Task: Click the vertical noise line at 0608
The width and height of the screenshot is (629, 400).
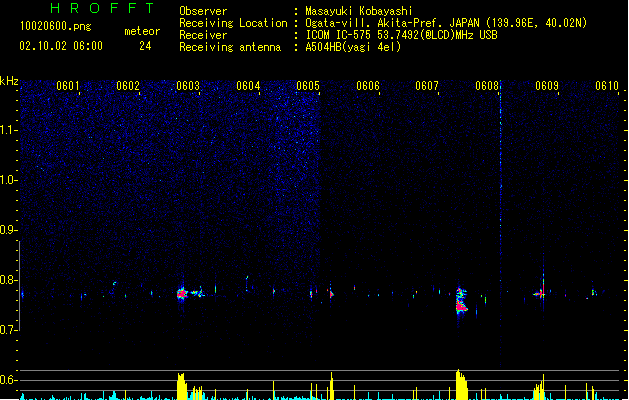Action: coord(501,224)
